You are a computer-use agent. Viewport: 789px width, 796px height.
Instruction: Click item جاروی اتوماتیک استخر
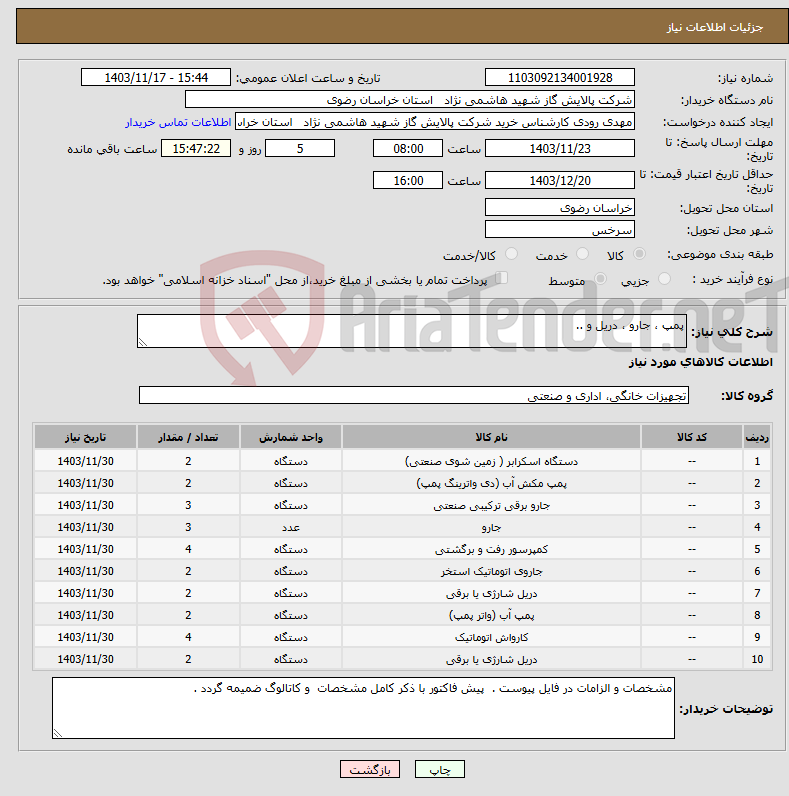point(491,571)
